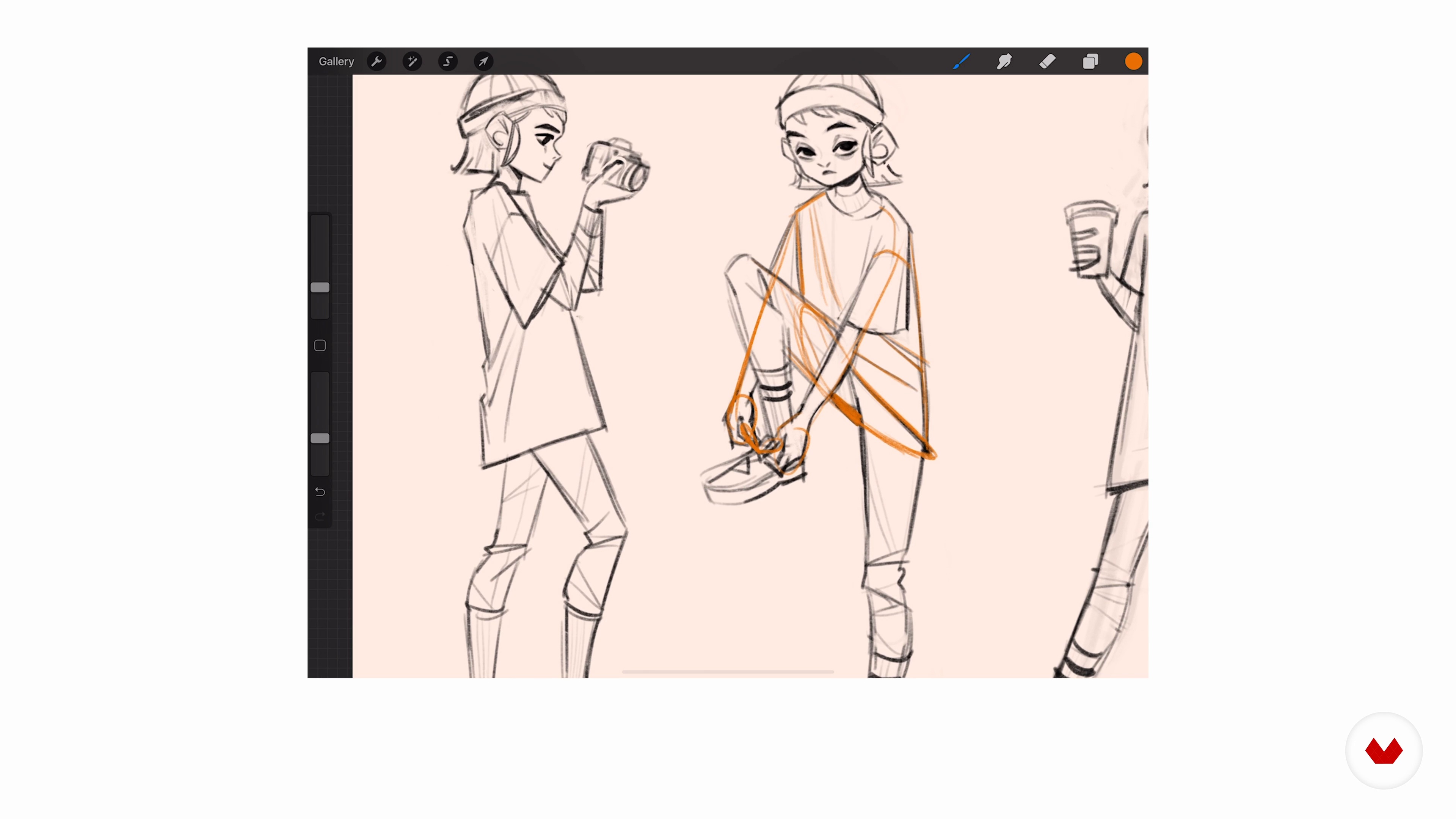Click the brush opacity slider handle

320,439
